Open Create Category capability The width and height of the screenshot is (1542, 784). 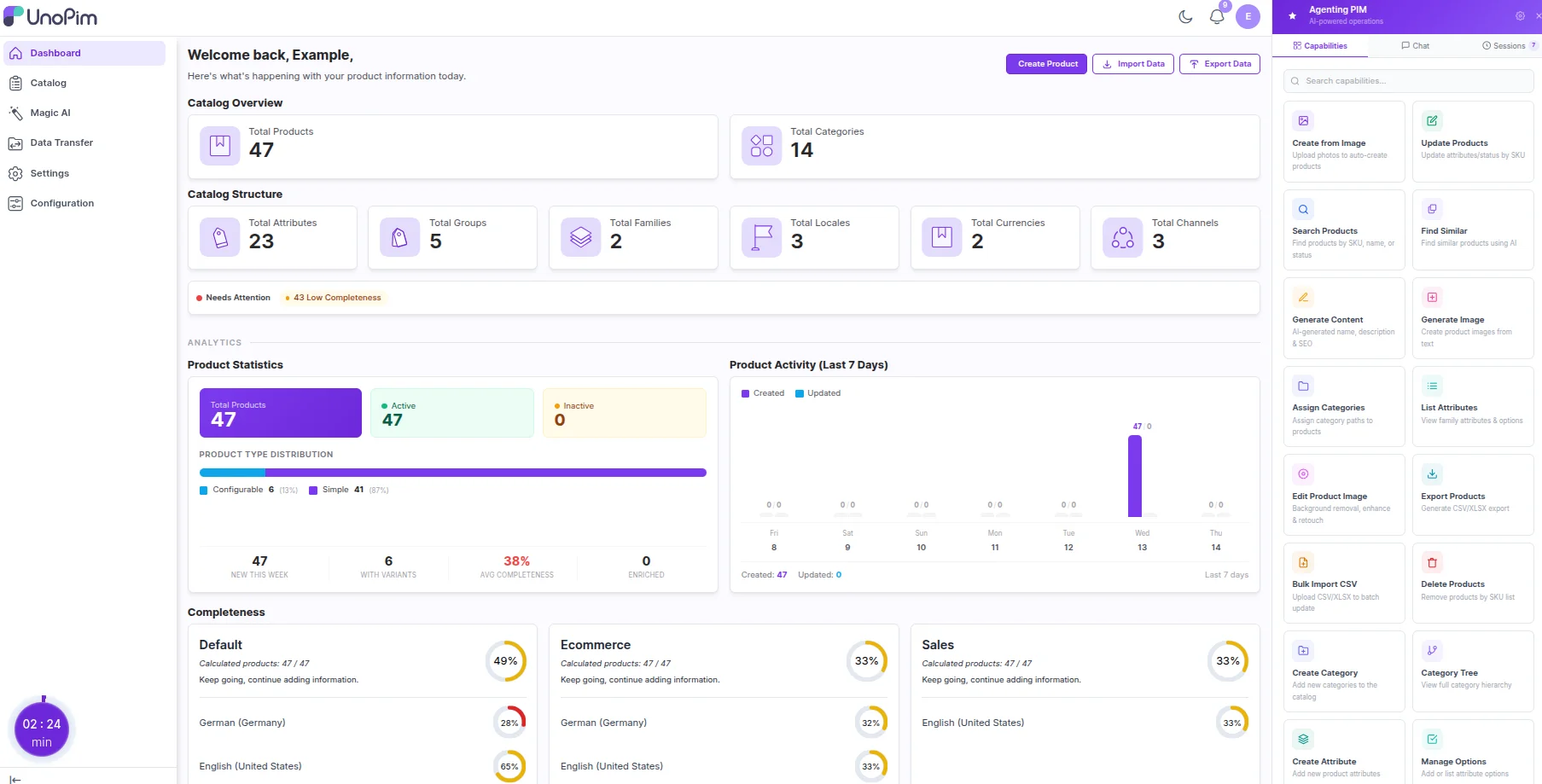tap(1343, 671)
